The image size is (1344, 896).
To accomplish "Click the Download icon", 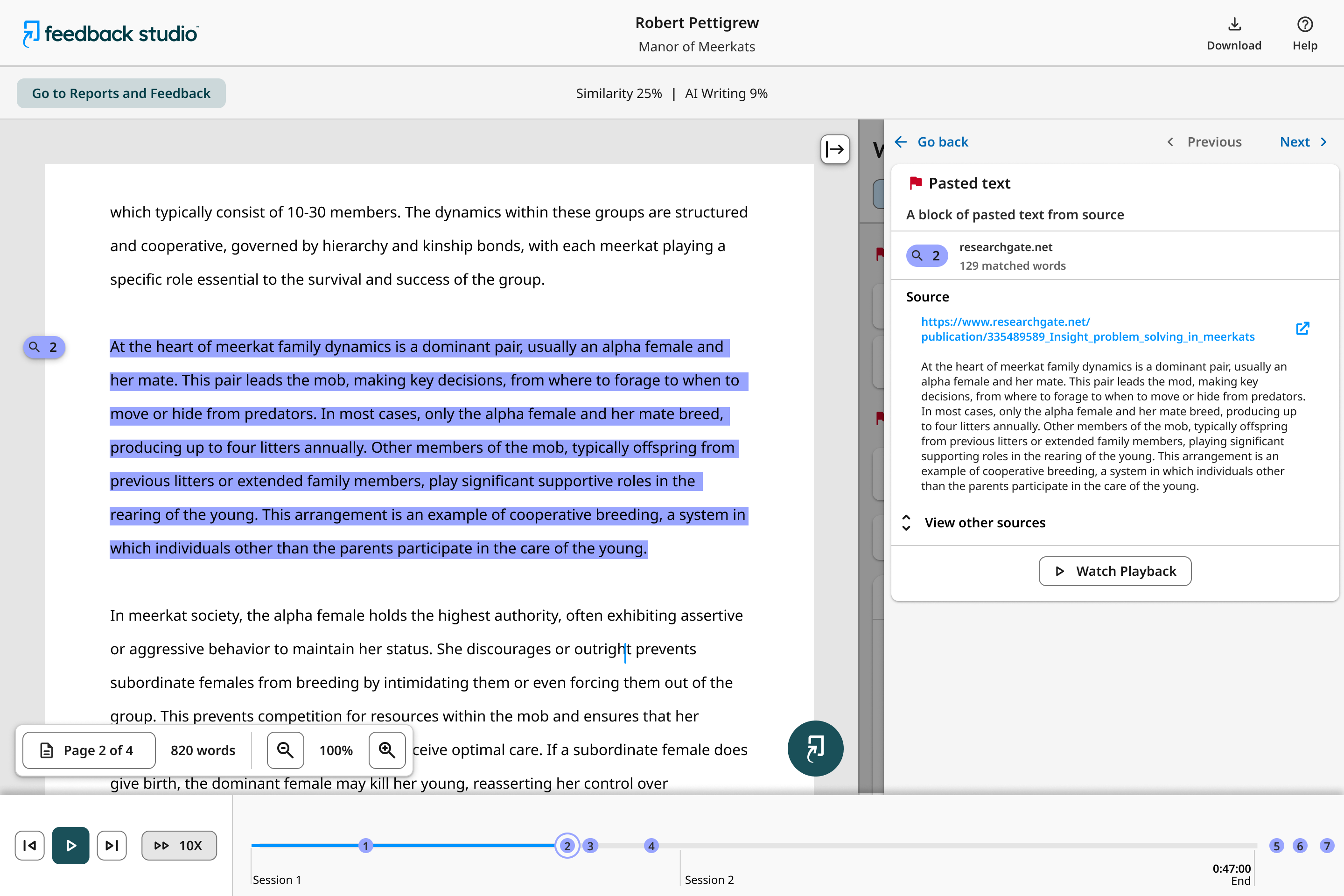I will (x=1234, y=25).
